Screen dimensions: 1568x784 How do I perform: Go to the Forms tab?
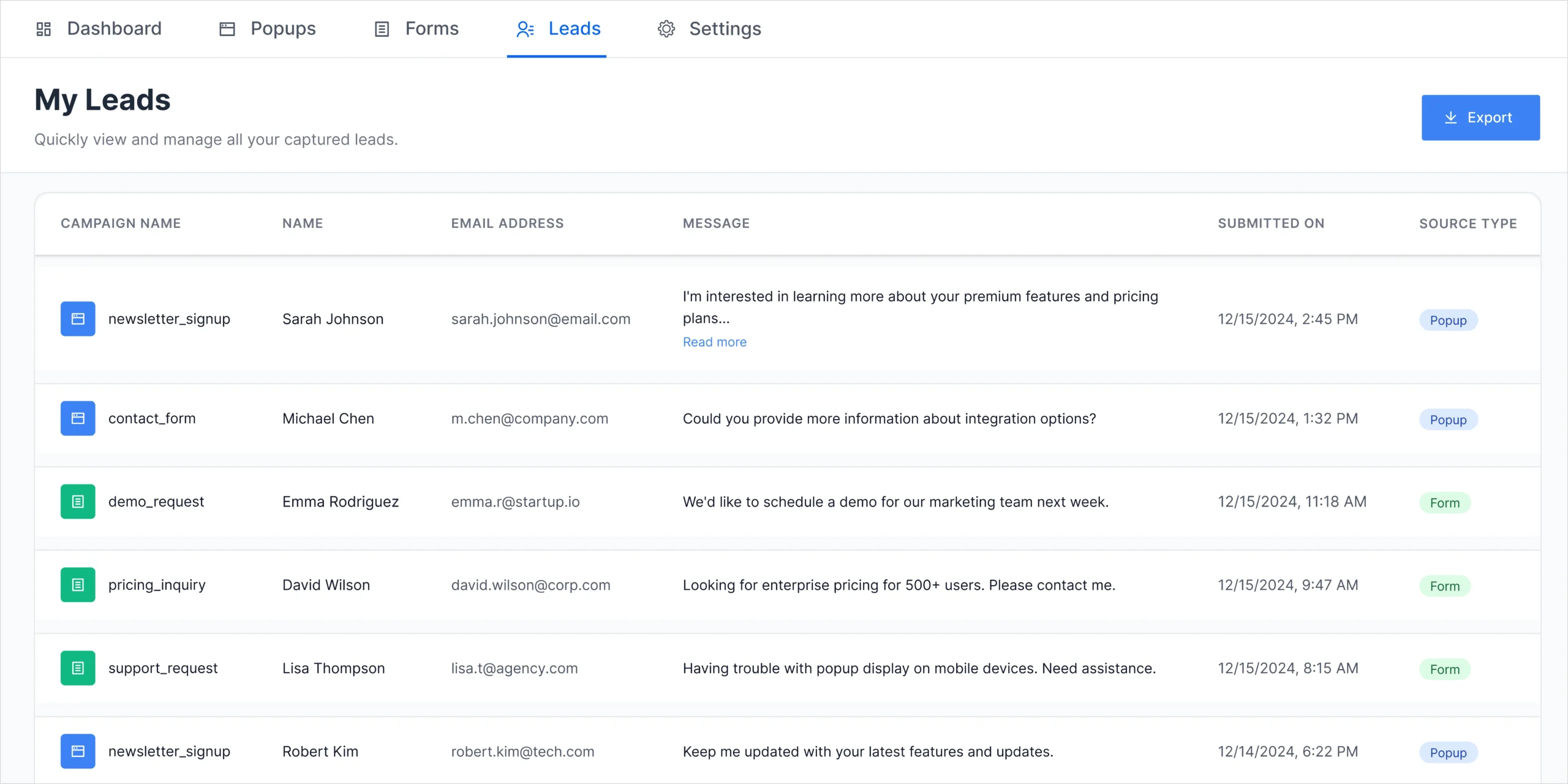pyautogui.click(x=417, y=29)
